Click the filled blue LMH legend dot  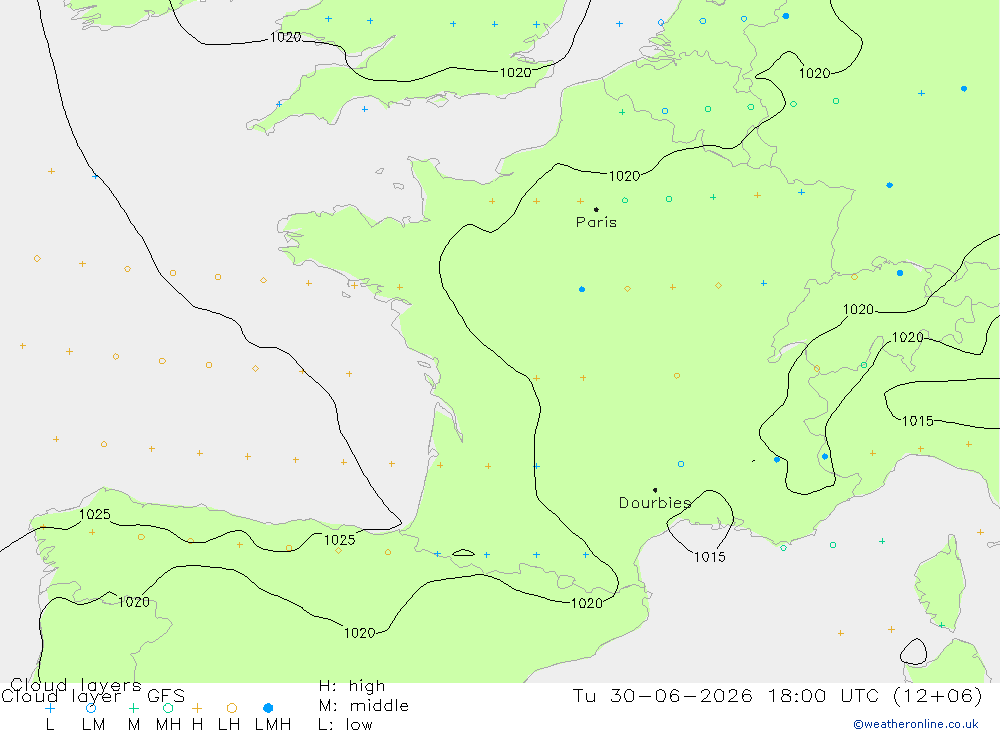(268, 708)
